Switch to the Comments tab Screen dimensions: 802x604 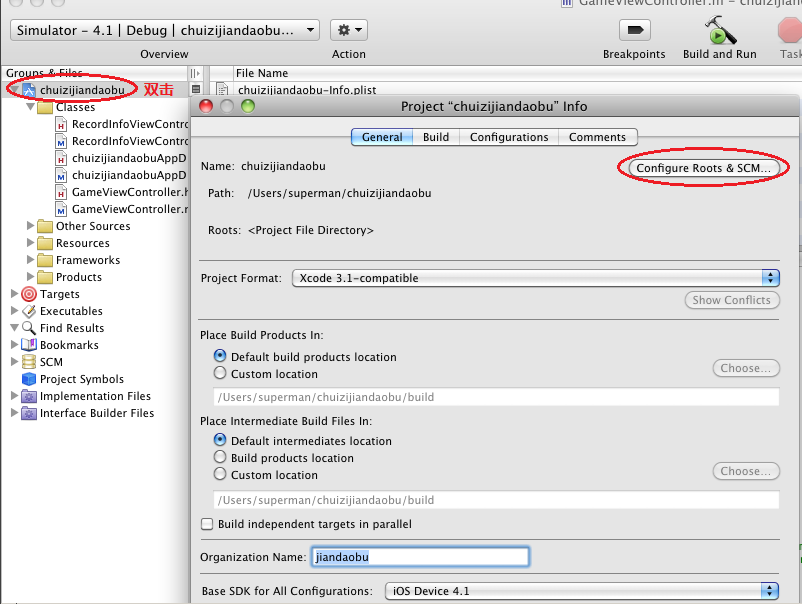pyautogui.click(x=597, y=137)
